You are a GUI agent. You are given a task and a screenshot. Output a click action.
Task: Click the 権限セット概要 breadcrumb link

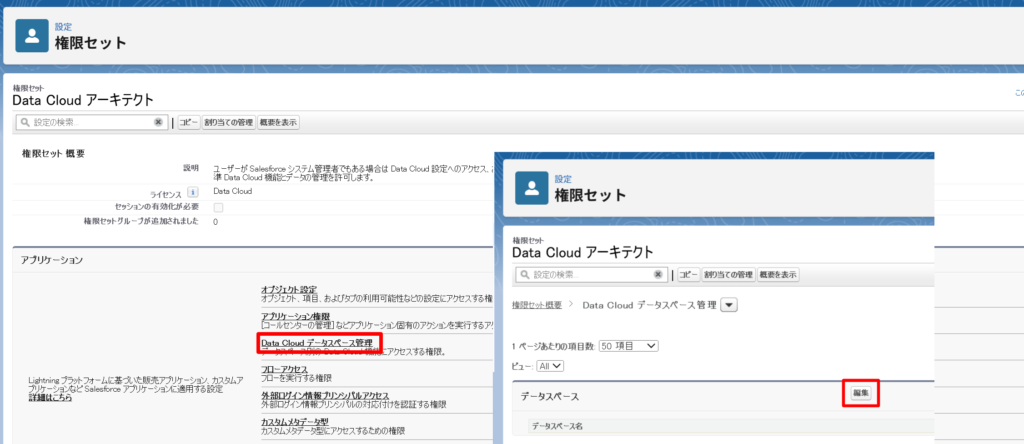coord(537,305)
